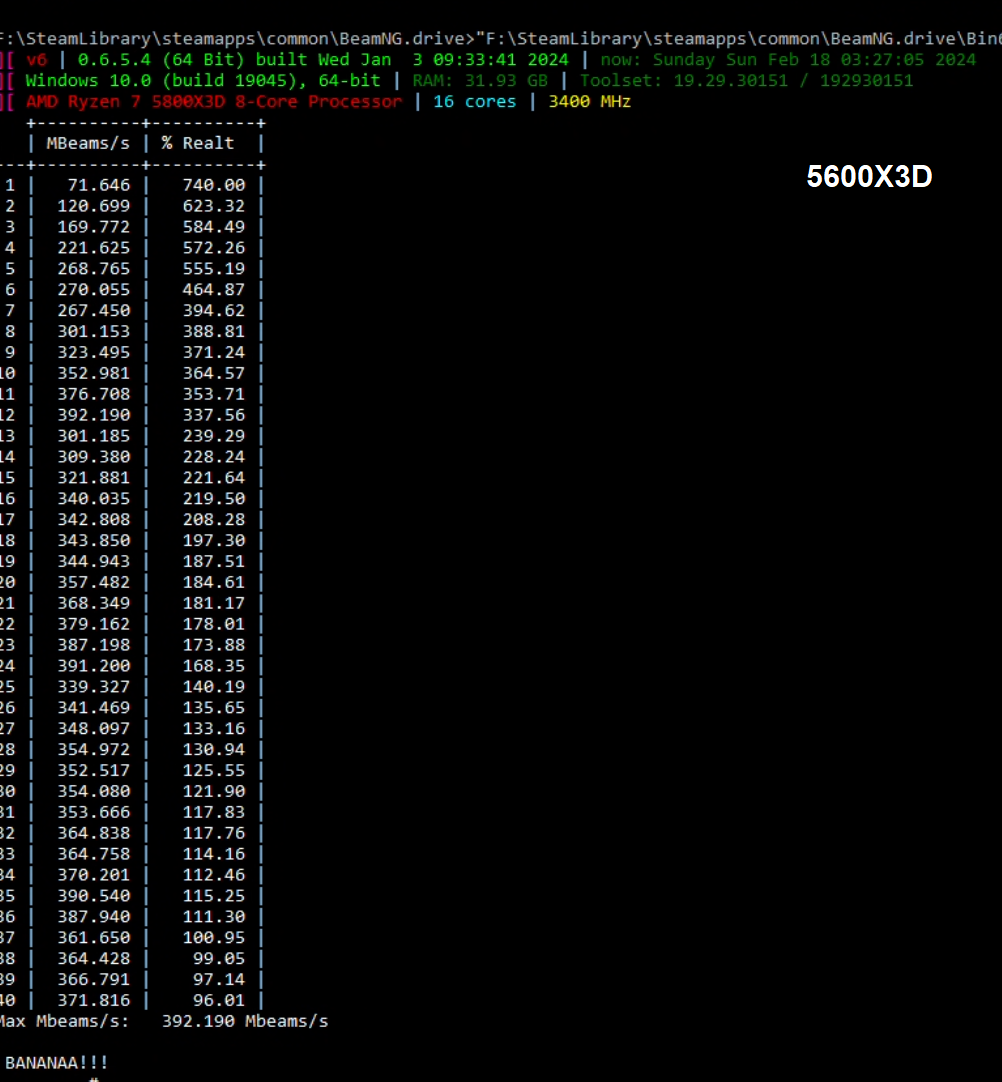Click the value 221.64

[214, 478]
